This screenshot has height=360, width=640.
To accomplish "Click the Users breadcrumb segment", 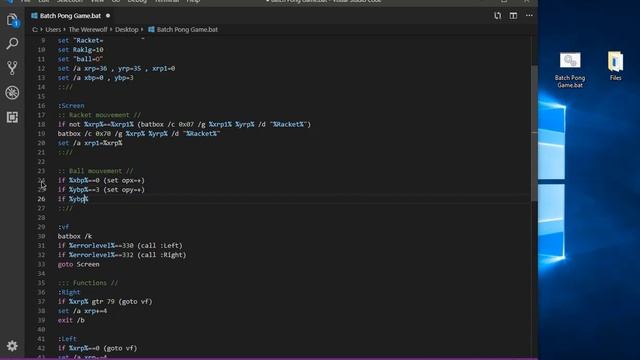I will tap(53, 29).
